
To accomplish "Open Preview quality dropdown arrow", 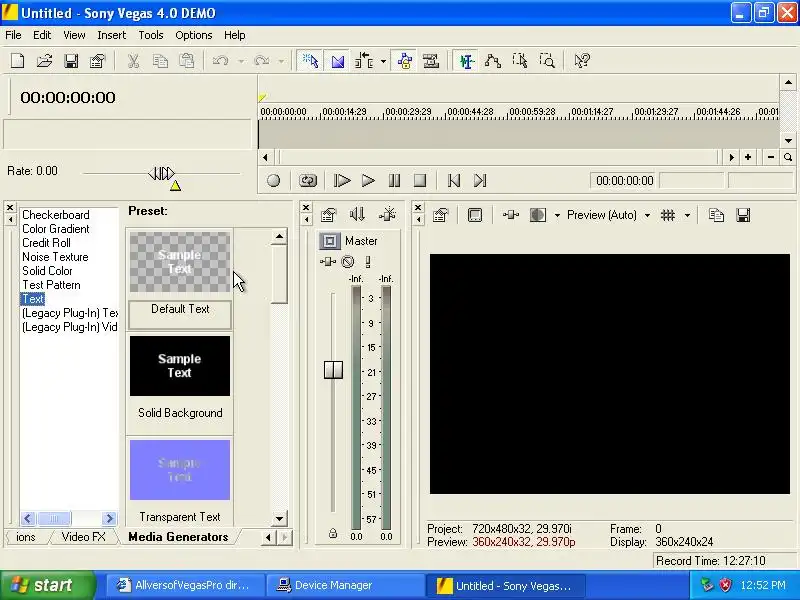I will click(647, 215).
